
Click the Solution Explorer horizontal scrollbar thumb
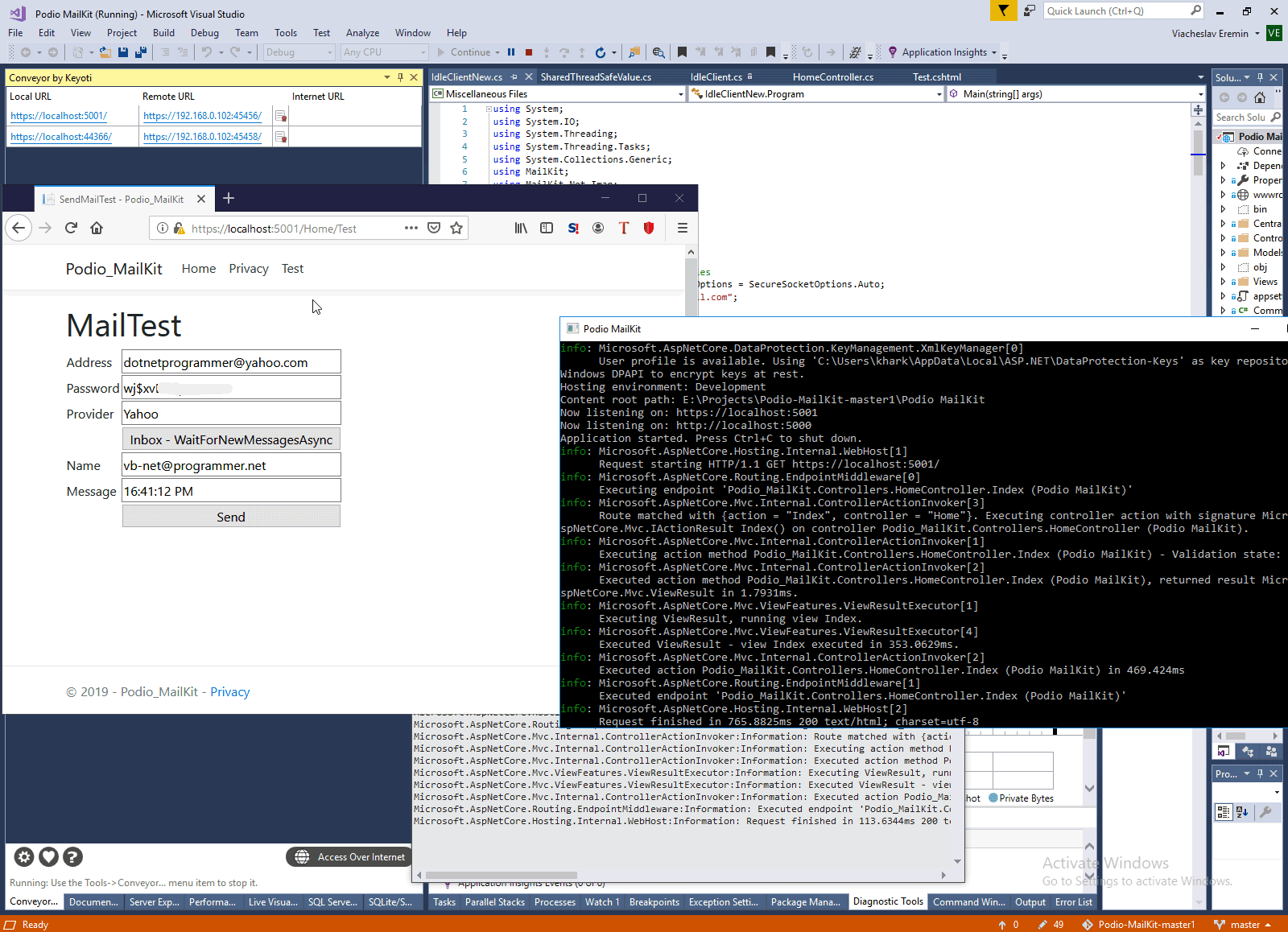tap(1236, 736)
